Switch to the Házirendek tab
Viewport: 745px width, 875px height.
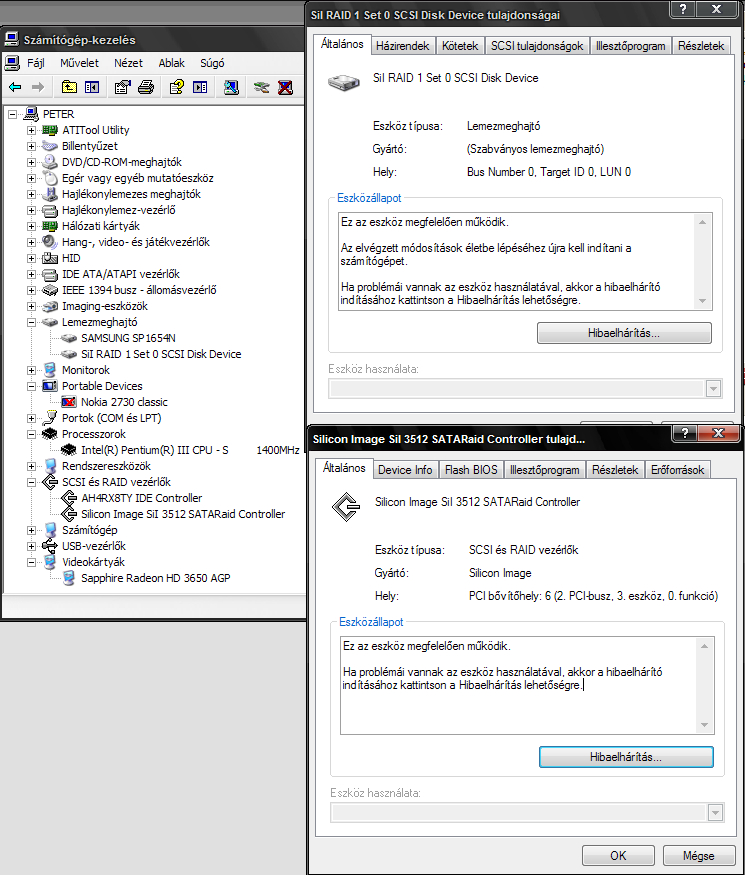click(x=402, y=46)
